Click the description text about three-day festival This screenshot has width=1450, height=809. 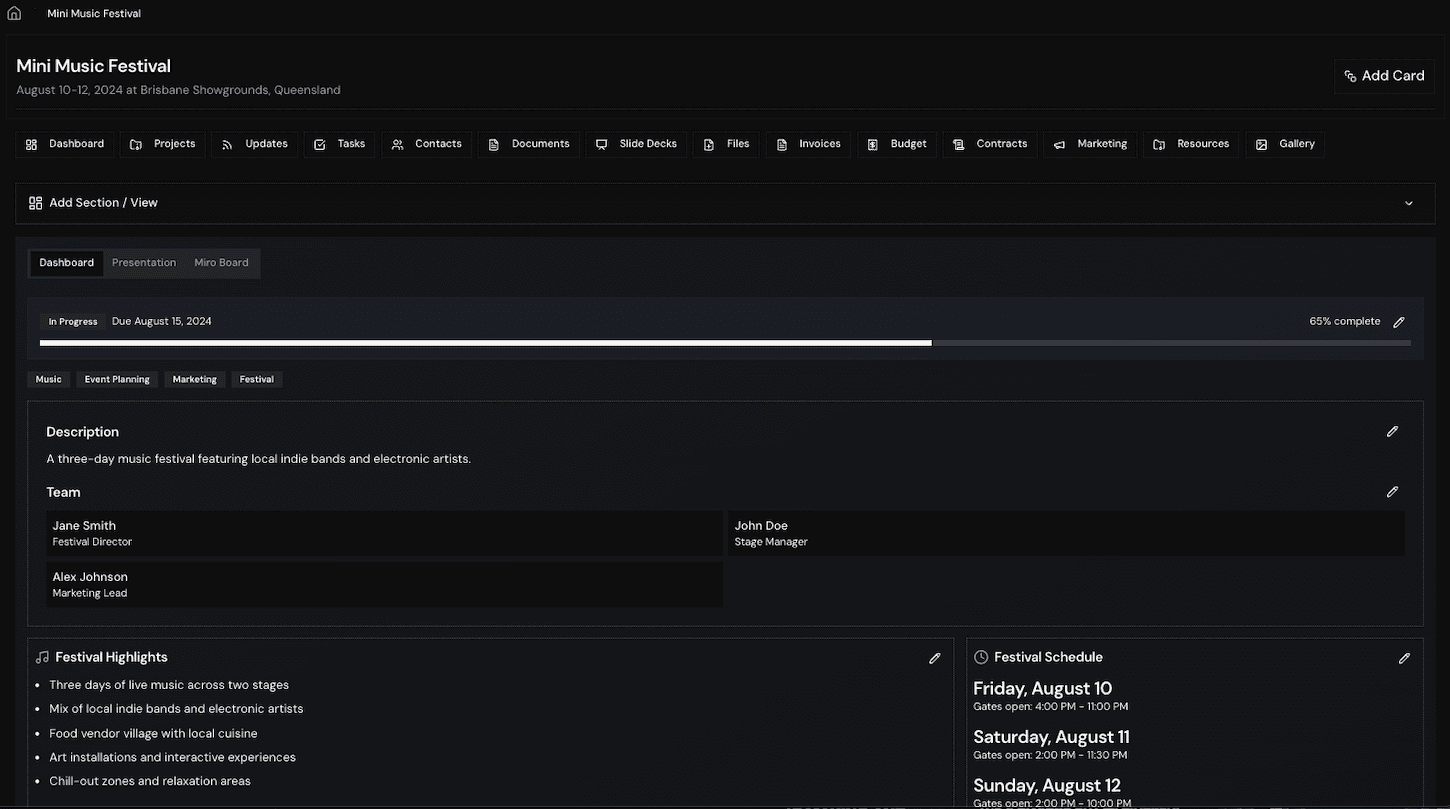click(x=258, y=459)
